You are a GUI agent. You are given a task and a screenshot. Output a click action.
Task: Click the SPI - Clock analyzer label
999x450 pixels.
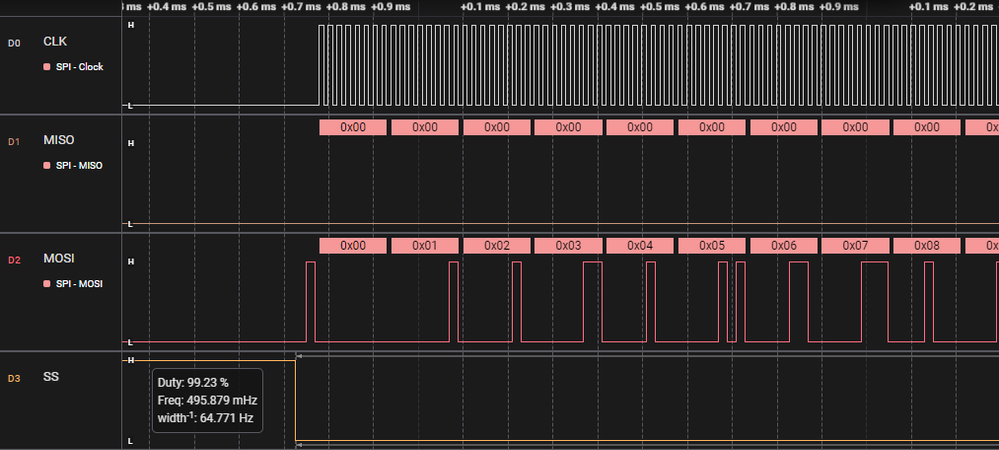click(80, 67)
